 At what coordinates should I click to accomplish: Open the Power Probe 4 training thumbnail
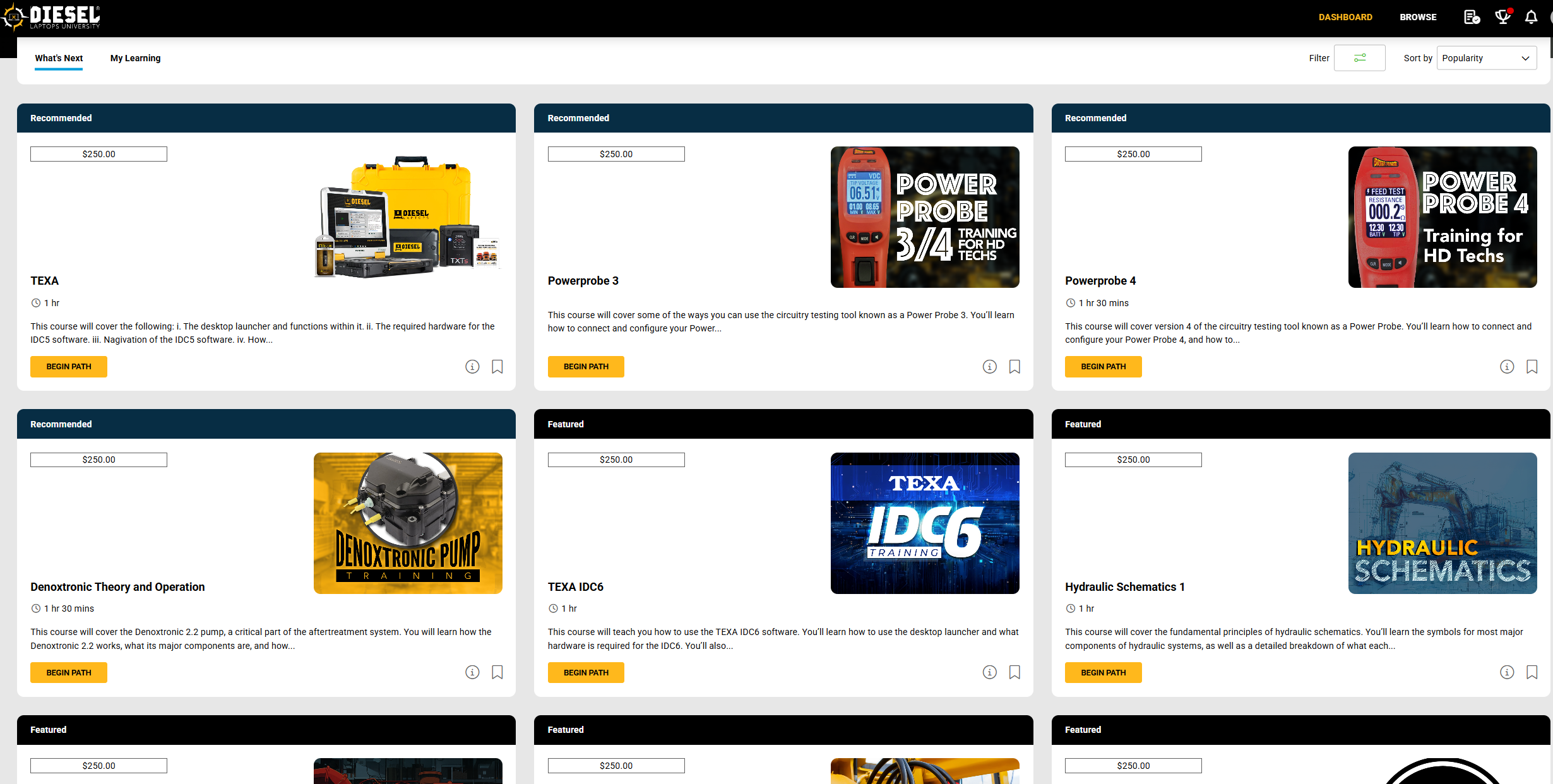pyautogui.click(x=1443, y=217)
